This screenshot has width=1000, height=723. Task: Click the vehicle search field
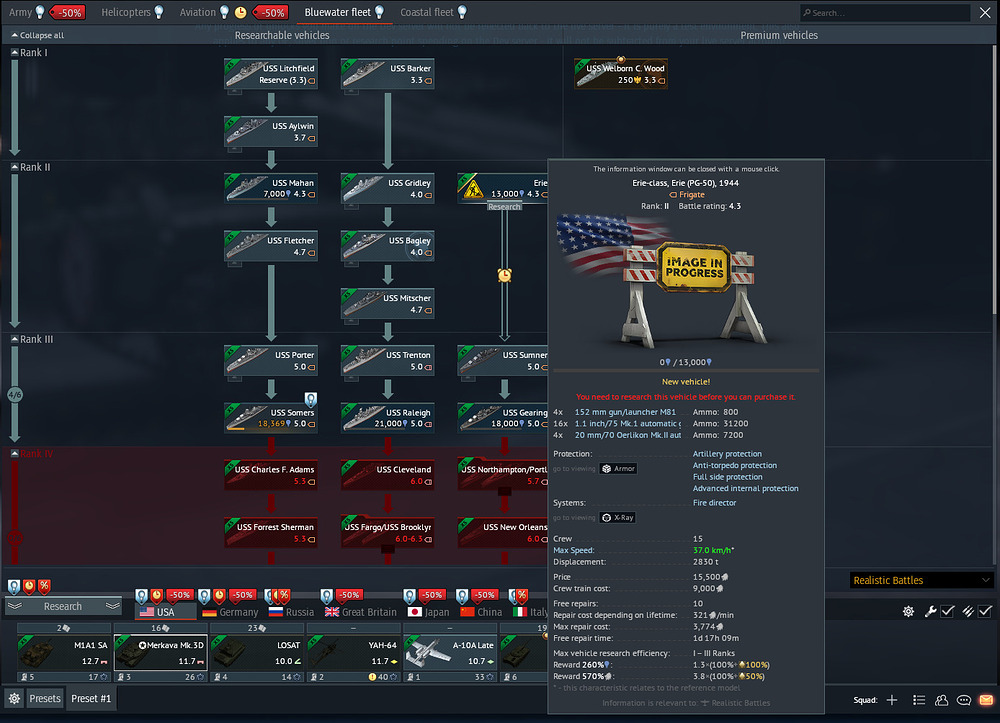(x=885, y=13)
